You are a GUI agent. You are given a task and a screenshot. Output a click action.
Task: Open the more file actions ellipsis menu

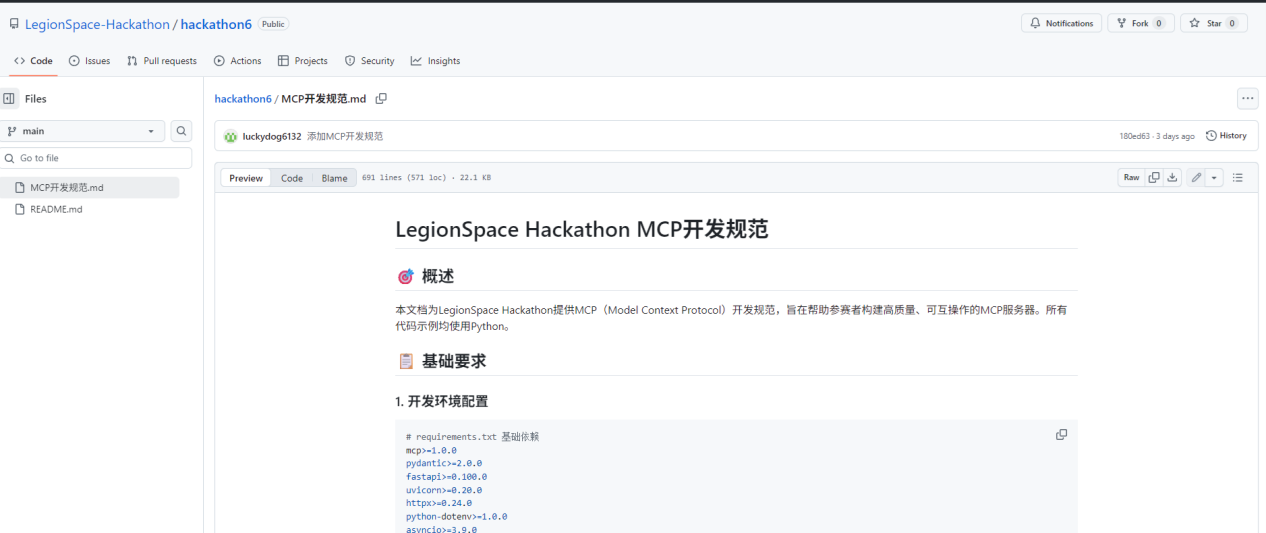1248,98
